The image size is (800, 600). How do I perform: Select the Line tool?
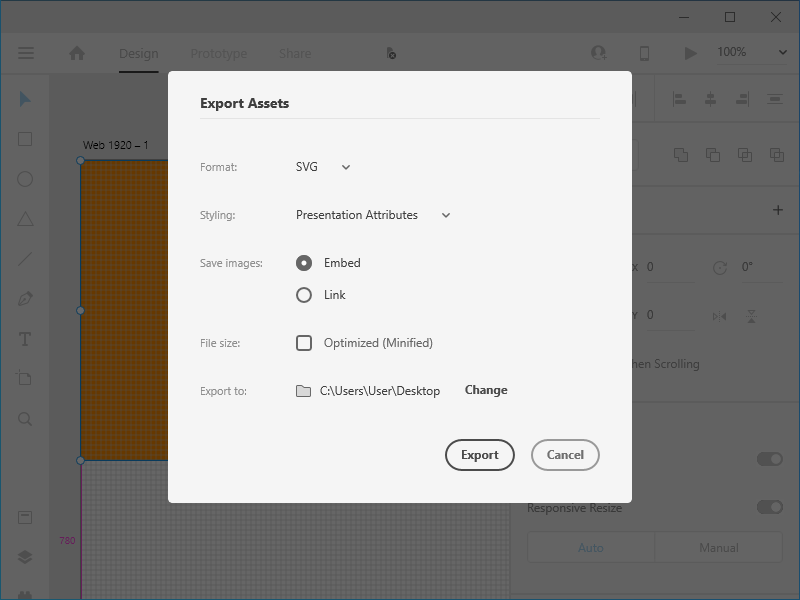pyautogui.click(x=26, y=259)
